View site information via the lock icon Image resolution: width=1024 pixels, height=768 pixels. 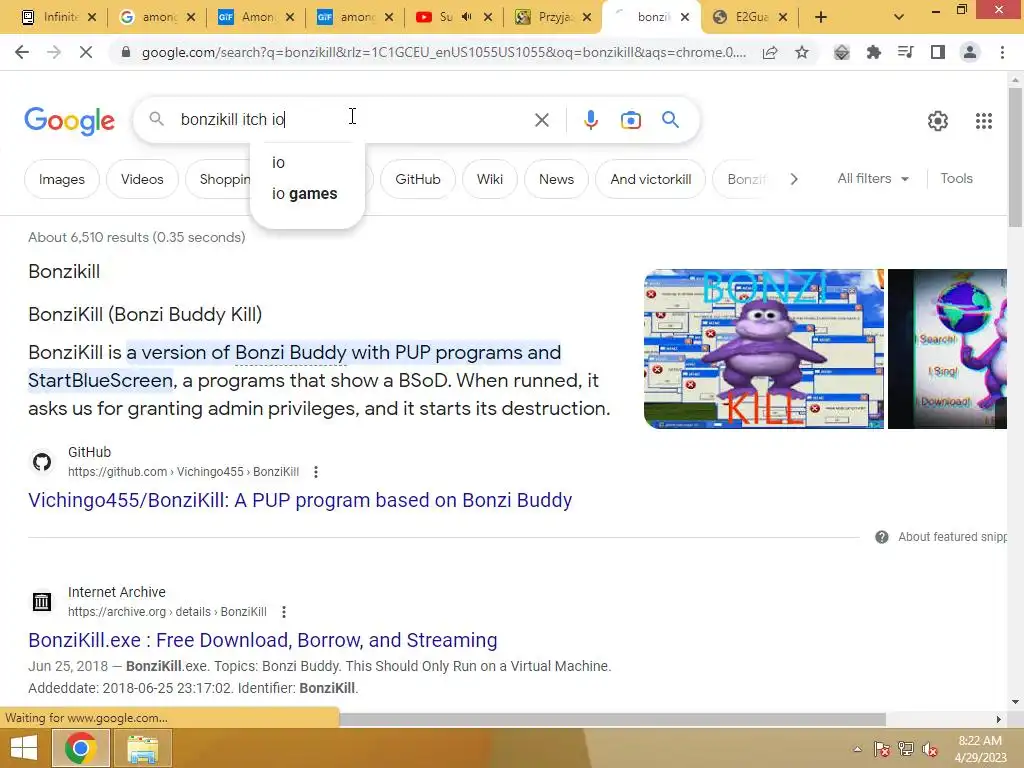126,52
